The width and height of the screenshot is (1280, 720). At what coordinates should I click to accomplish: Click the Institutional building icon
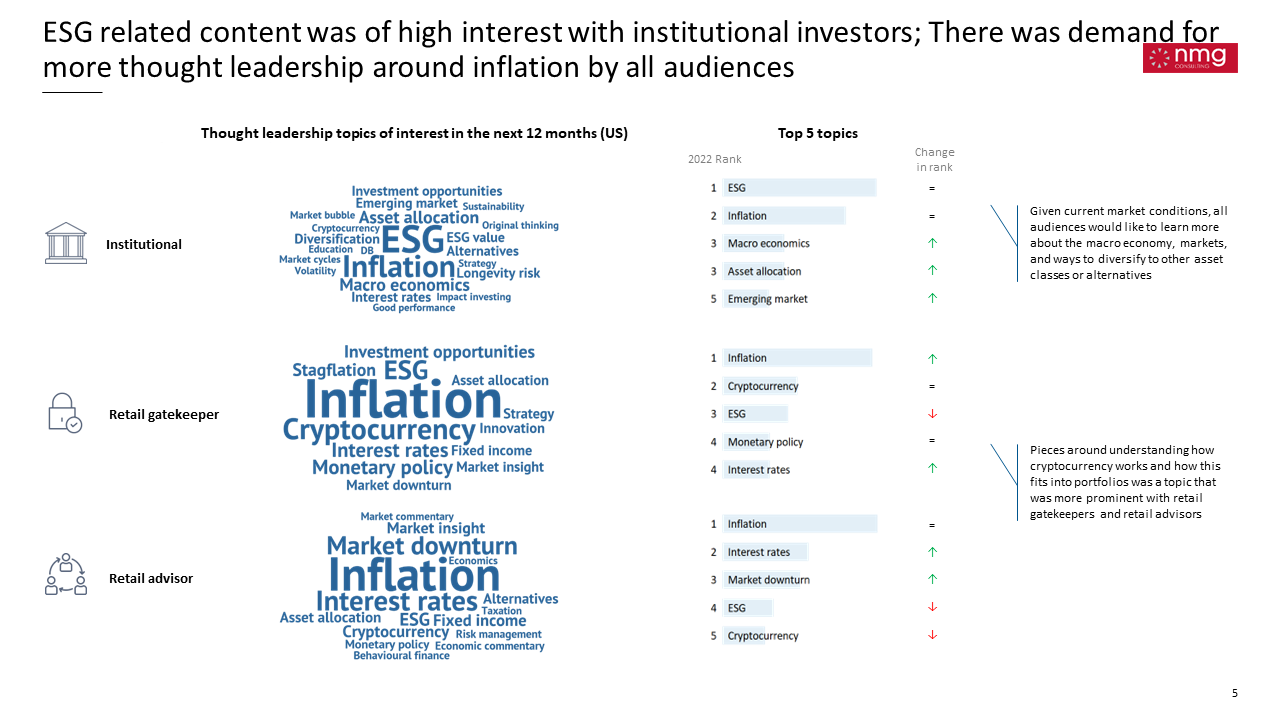coord(66,243)
